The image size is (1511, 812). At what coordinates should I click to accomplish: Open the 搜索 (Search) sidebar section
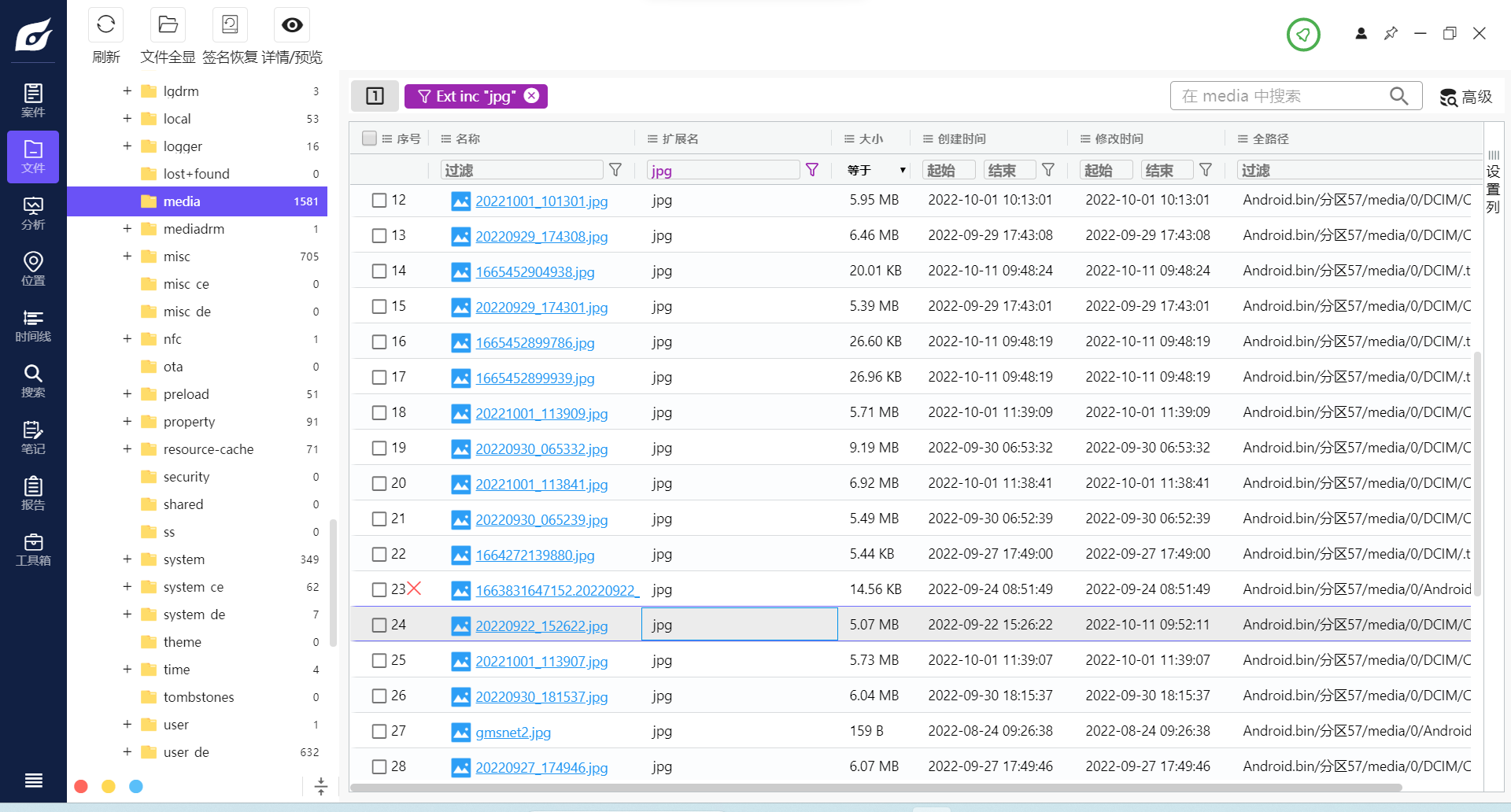tap(33, 382)
